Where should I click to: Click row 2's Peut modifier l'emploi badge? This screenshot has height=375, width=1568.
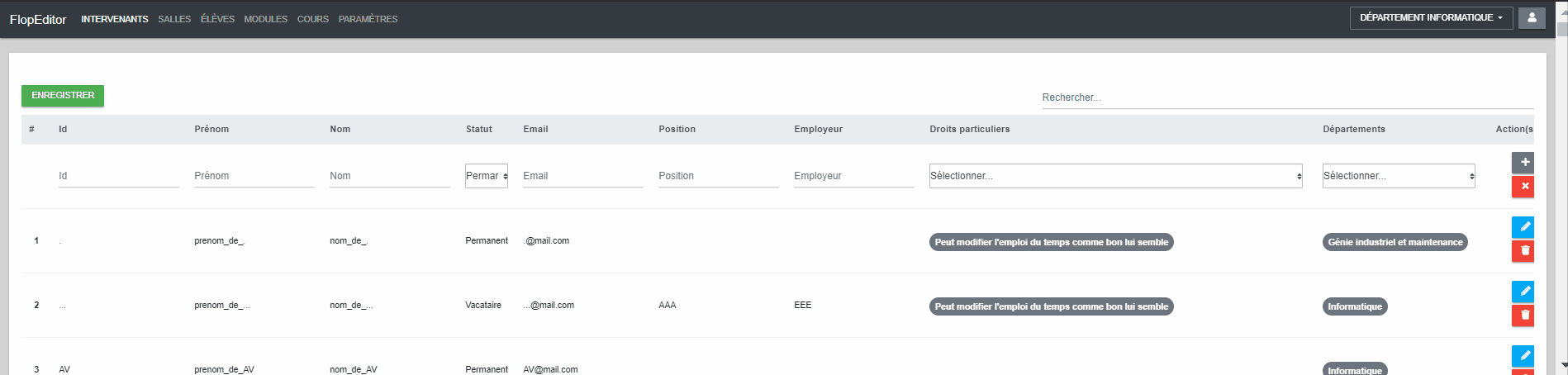point(1052,306)
